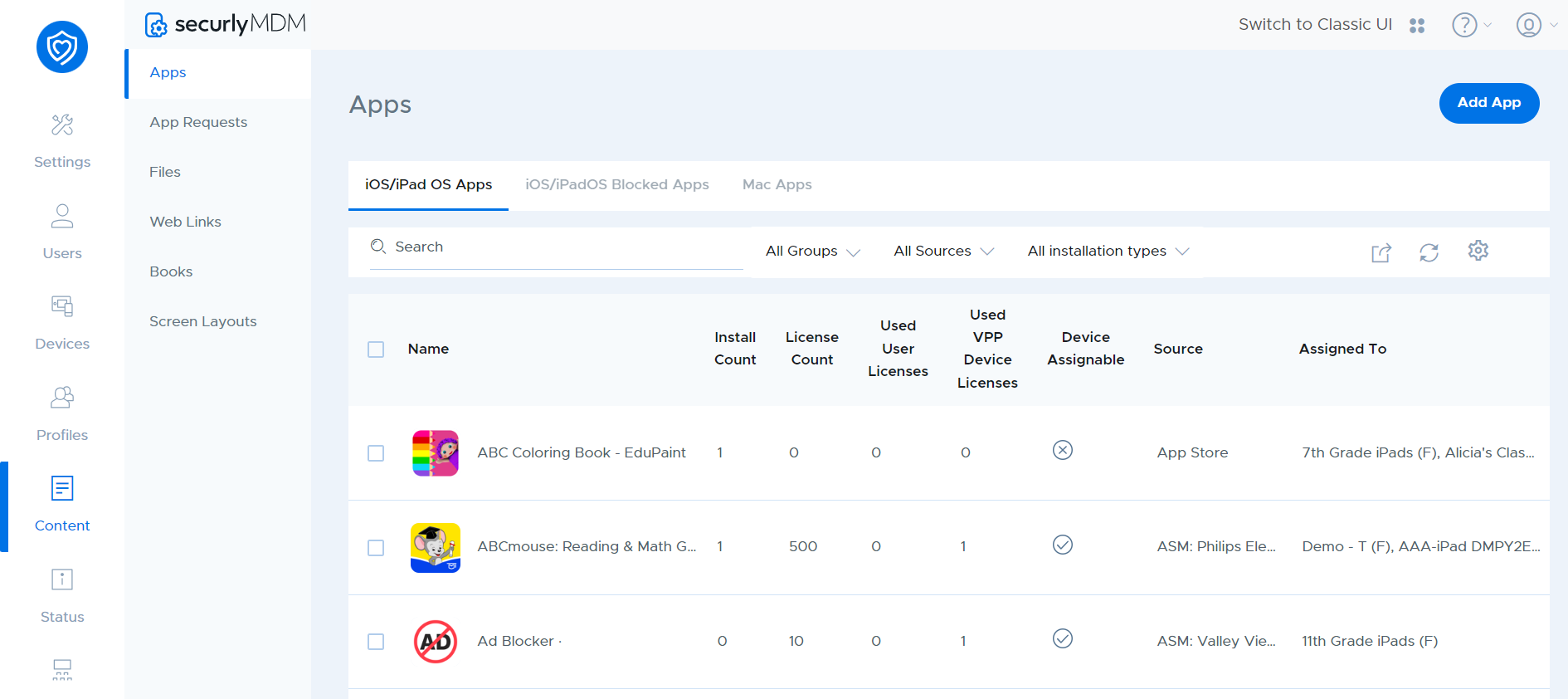Toggle the select-all apps checkbox
The image size is (1568, 699).
[376, 349]
